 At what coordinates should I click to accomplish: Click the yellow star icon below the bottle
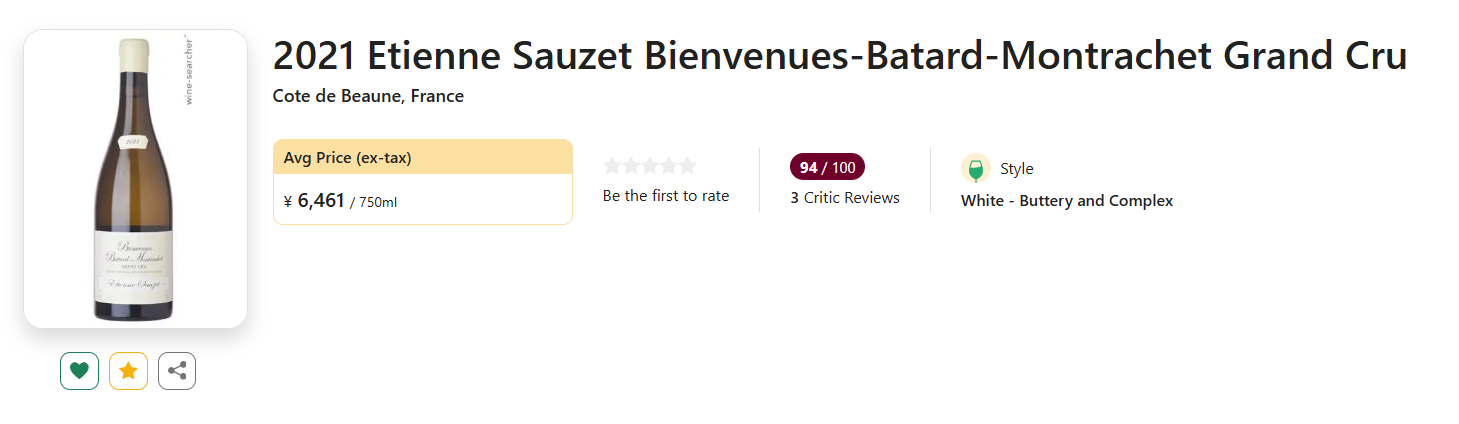[128, 371]
